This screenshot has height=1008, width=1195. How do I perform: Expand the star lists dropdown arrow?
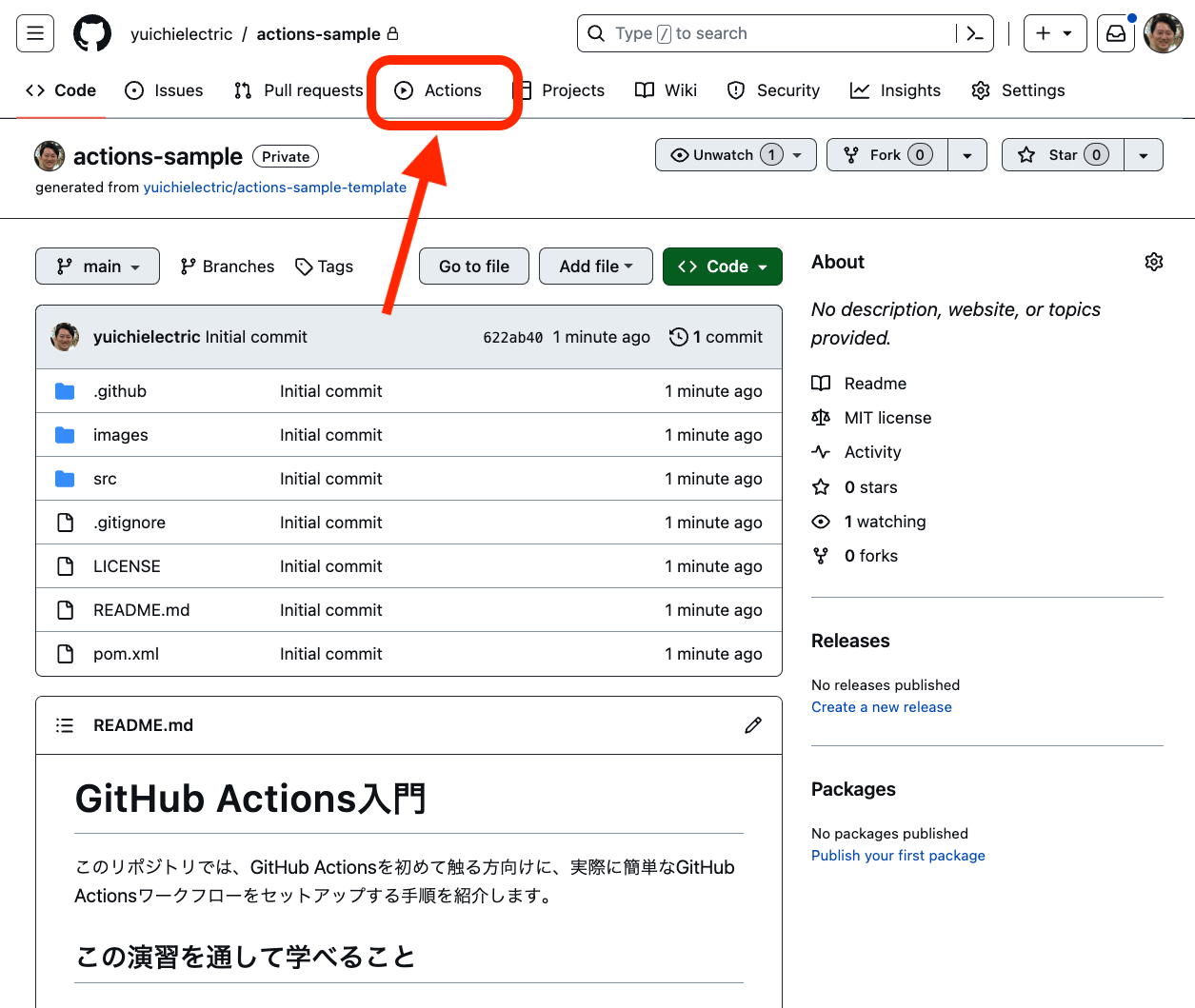(1144, 155)
